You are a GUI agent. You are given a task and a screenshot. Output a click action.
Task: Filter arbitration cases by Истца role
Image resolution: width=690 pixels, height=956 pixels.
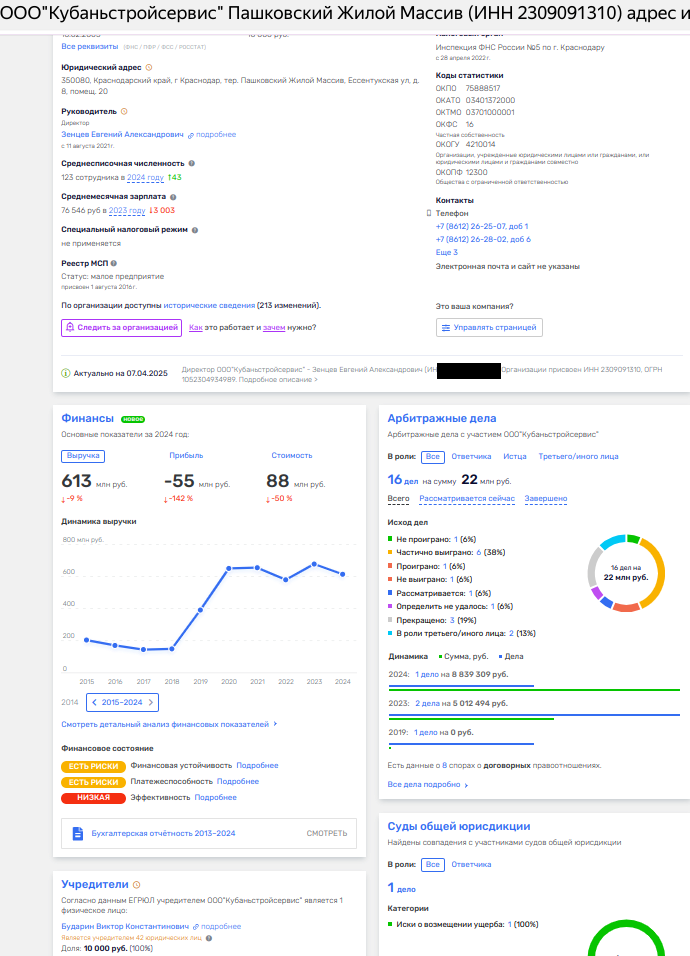point(515,457)
